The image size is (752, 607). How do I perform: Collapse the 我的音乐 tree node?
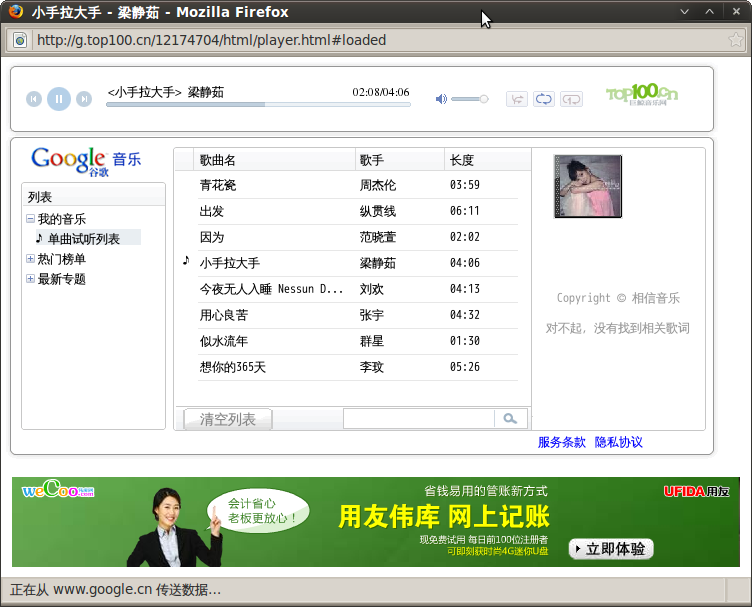30,219
